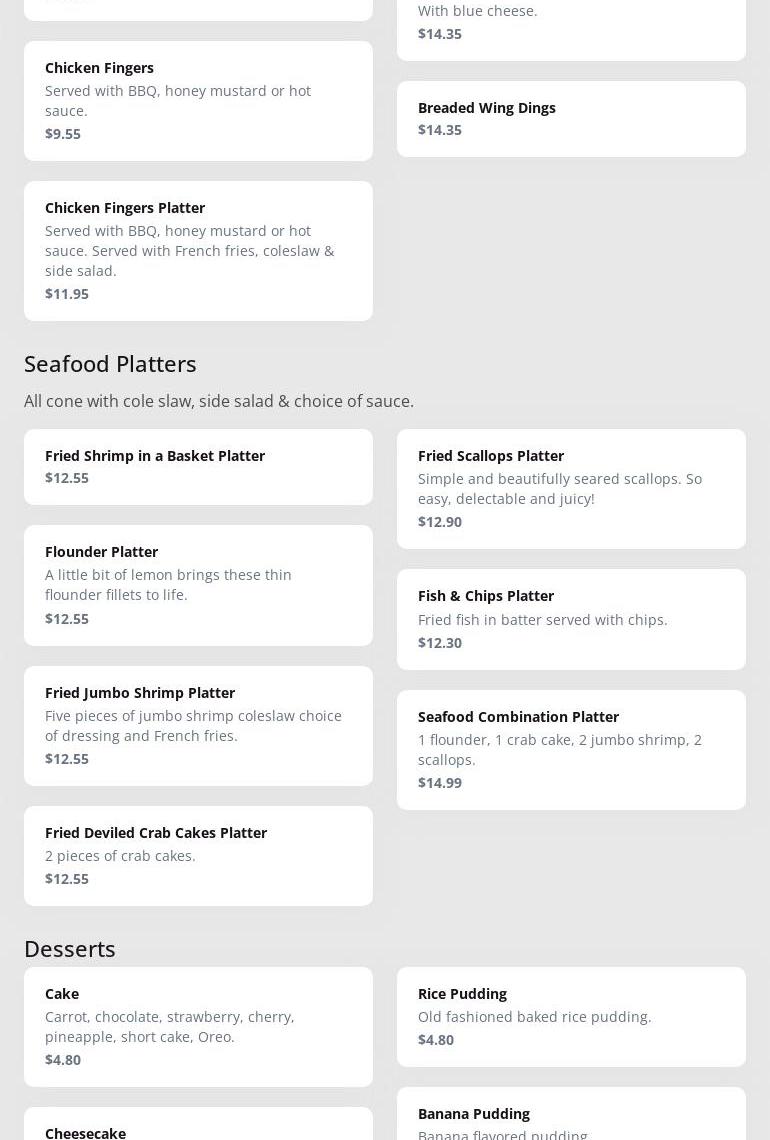Image resolution: width=770 pixels, height=1140 pixels.
Task: Pick Fried Jumbo Shrimp Platter
Action: pyautogui.click(x=198, y=725)
